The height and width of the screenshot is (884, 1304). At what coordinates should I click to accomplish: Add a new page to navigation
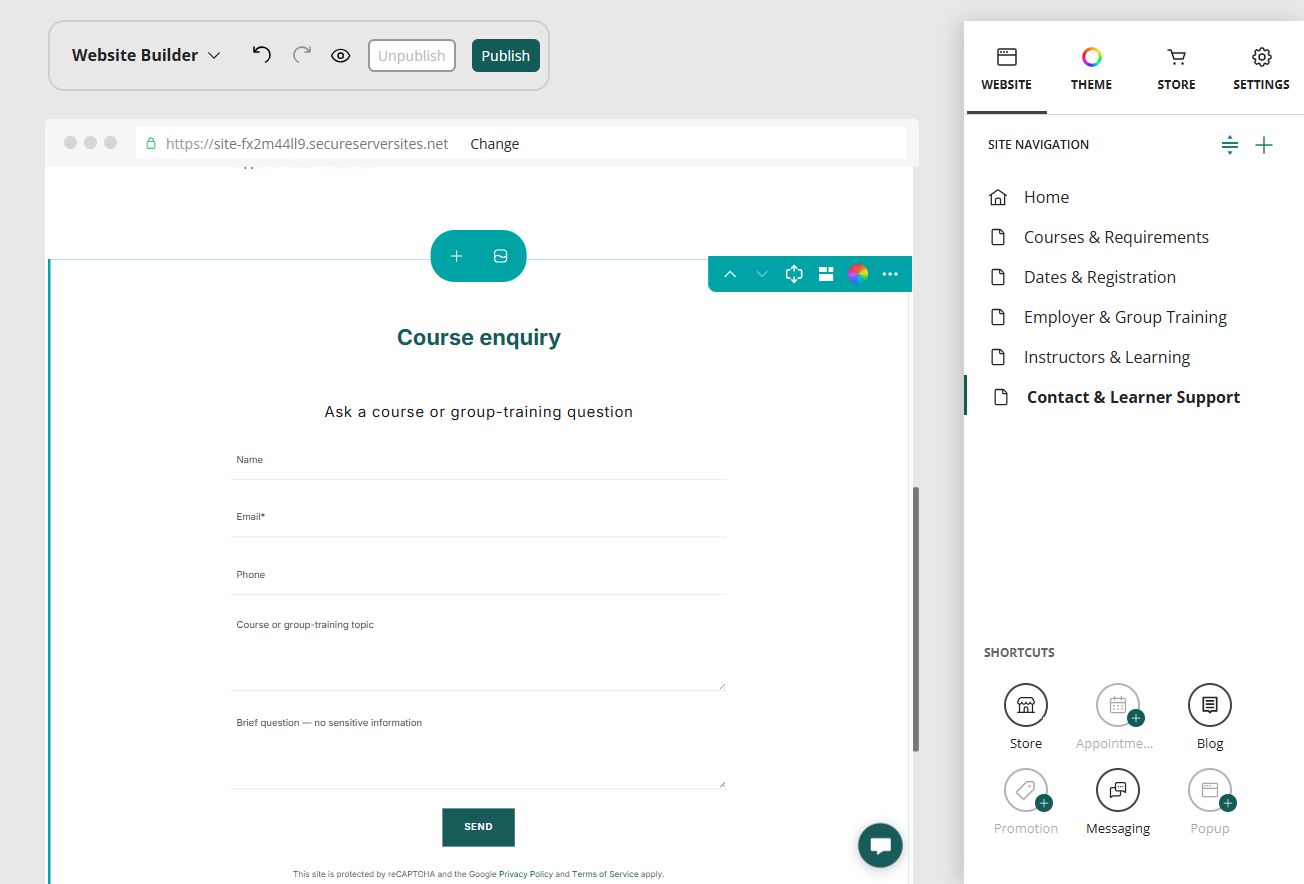pyautogui.click(x=1264, y=145)
